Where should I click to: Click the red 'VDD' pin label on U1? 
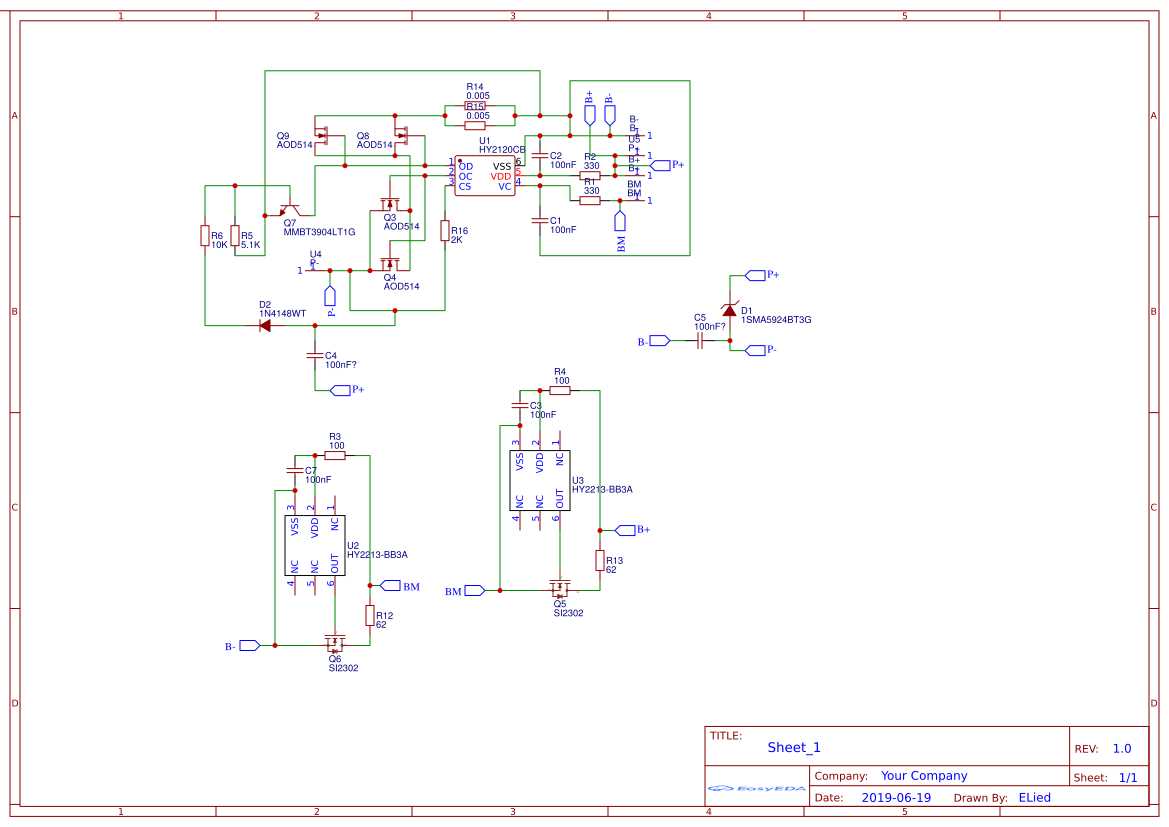501,177
